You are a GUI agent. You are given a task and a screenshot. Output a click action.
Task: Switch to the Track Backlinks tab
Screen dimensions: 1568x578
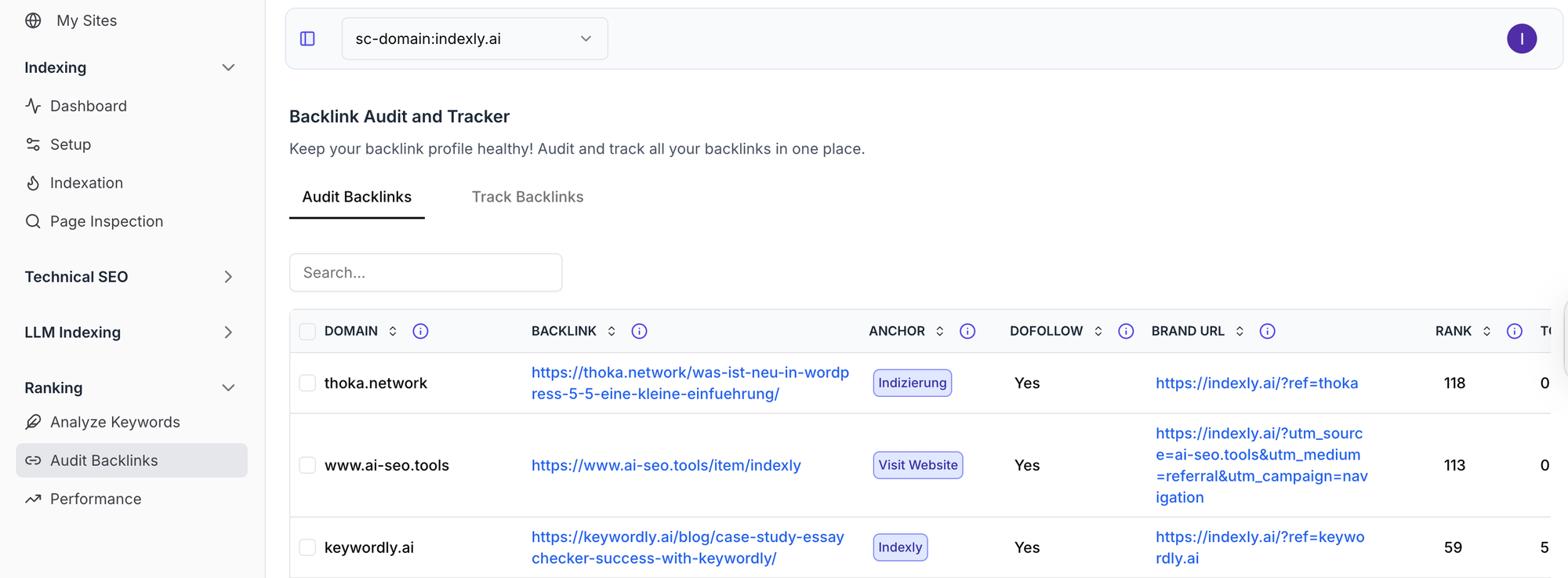point(527,197)
